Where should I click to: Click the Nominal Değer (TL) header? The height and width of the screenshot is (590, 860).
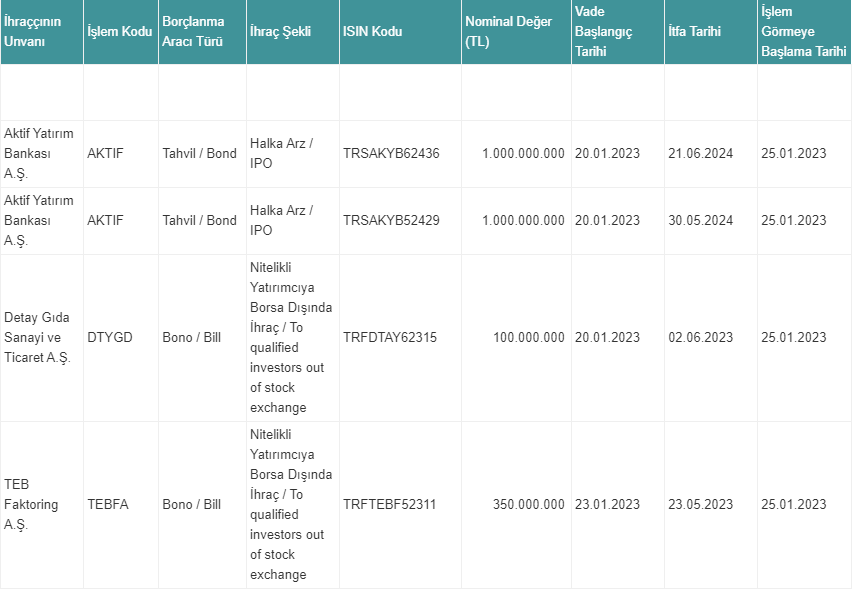click(x=508, y=31)
